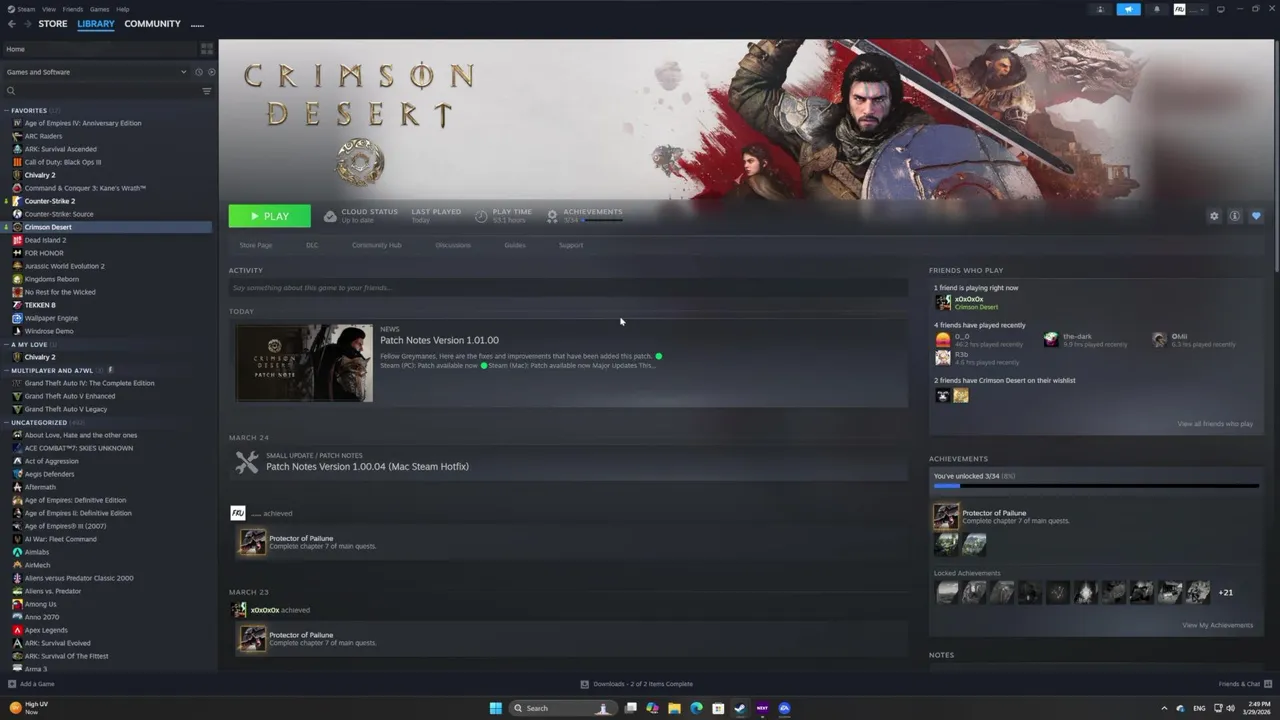Click Add a Game button

point(31,684)
